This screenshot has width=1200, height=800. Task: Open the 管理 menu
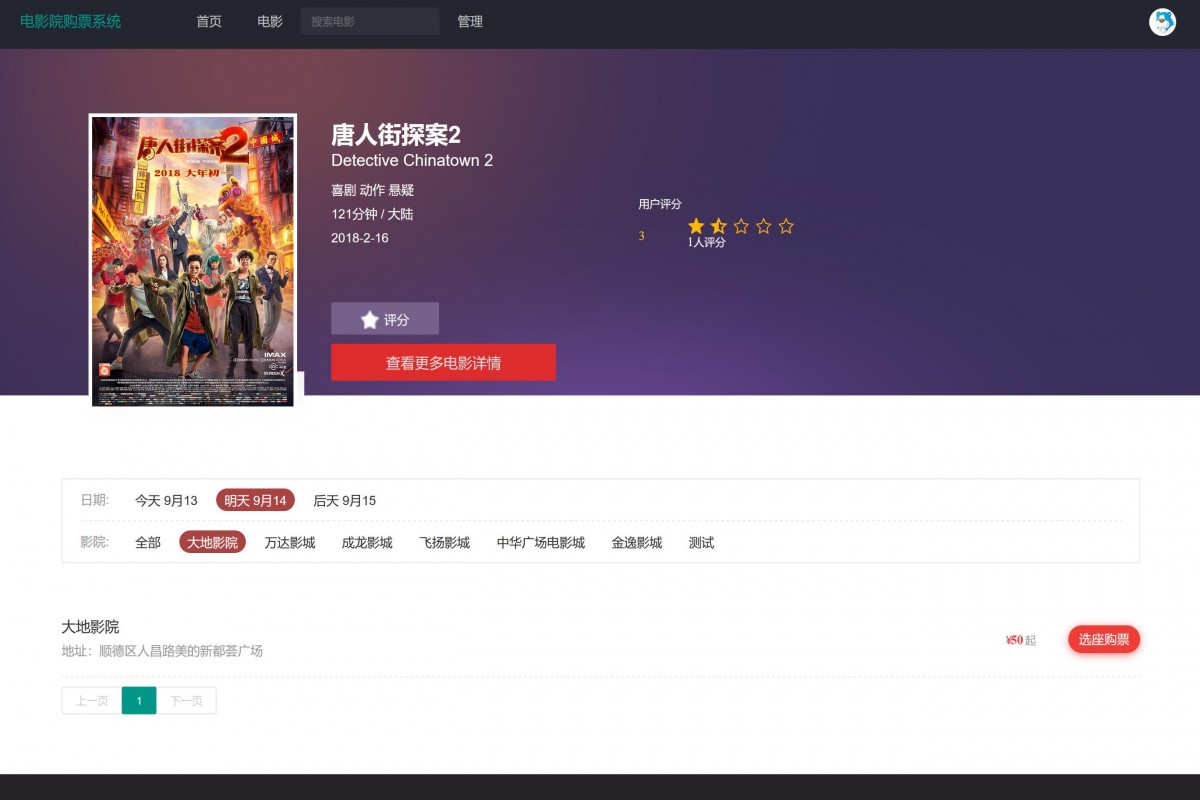(471, 22)
